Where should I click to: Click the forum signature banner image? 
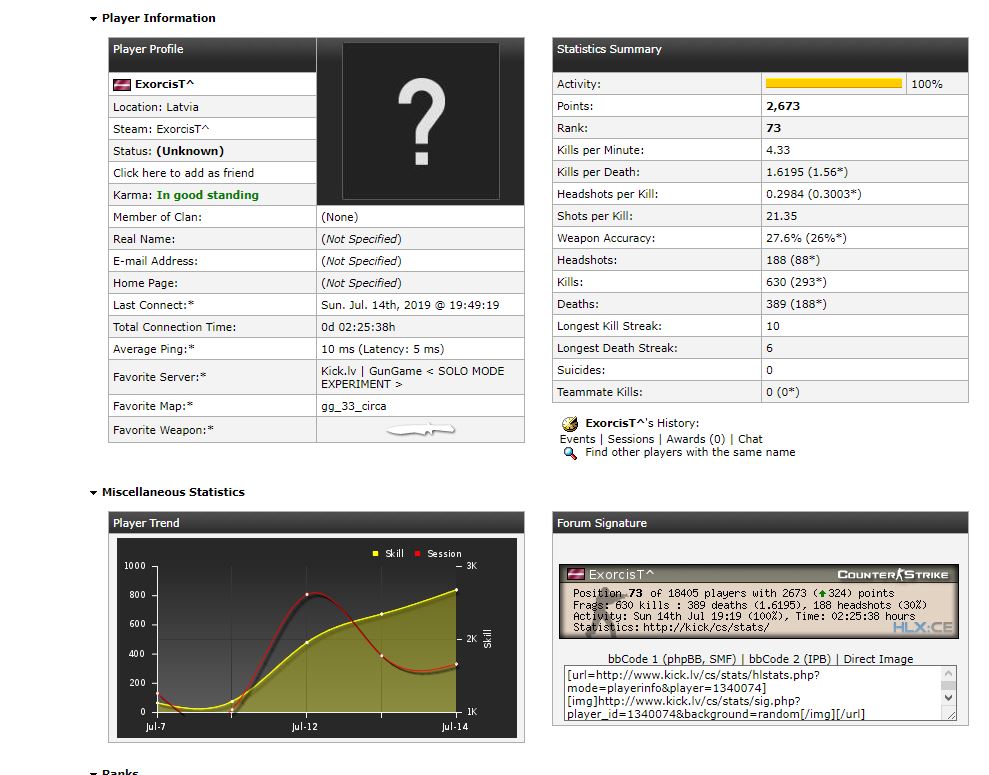(x=759, y=602)
